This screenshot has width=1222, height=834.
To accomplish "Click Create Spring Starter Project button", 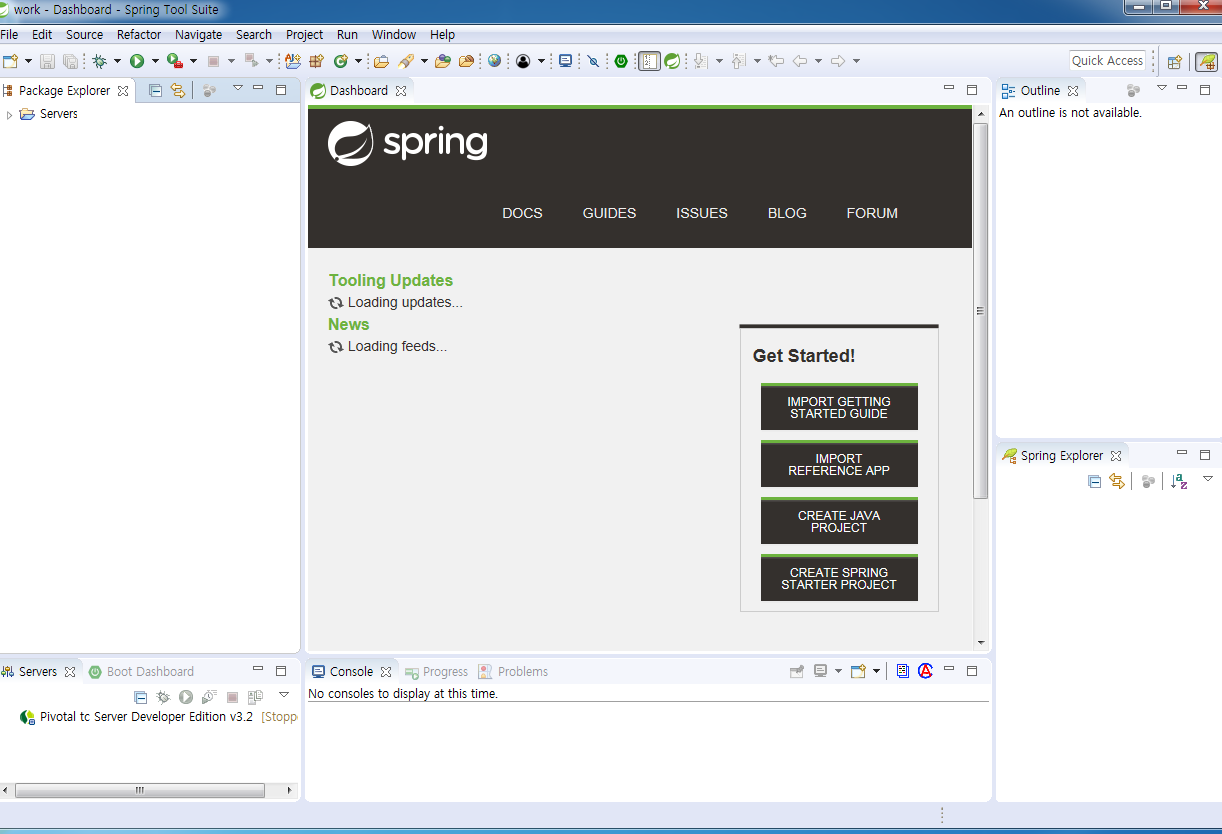I will click(839, 578).
